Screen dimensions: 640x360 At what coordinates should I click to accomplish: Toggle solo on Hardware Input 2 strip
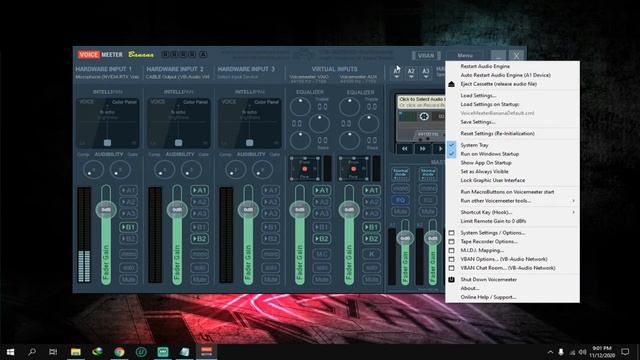click(x=200, y=268)
